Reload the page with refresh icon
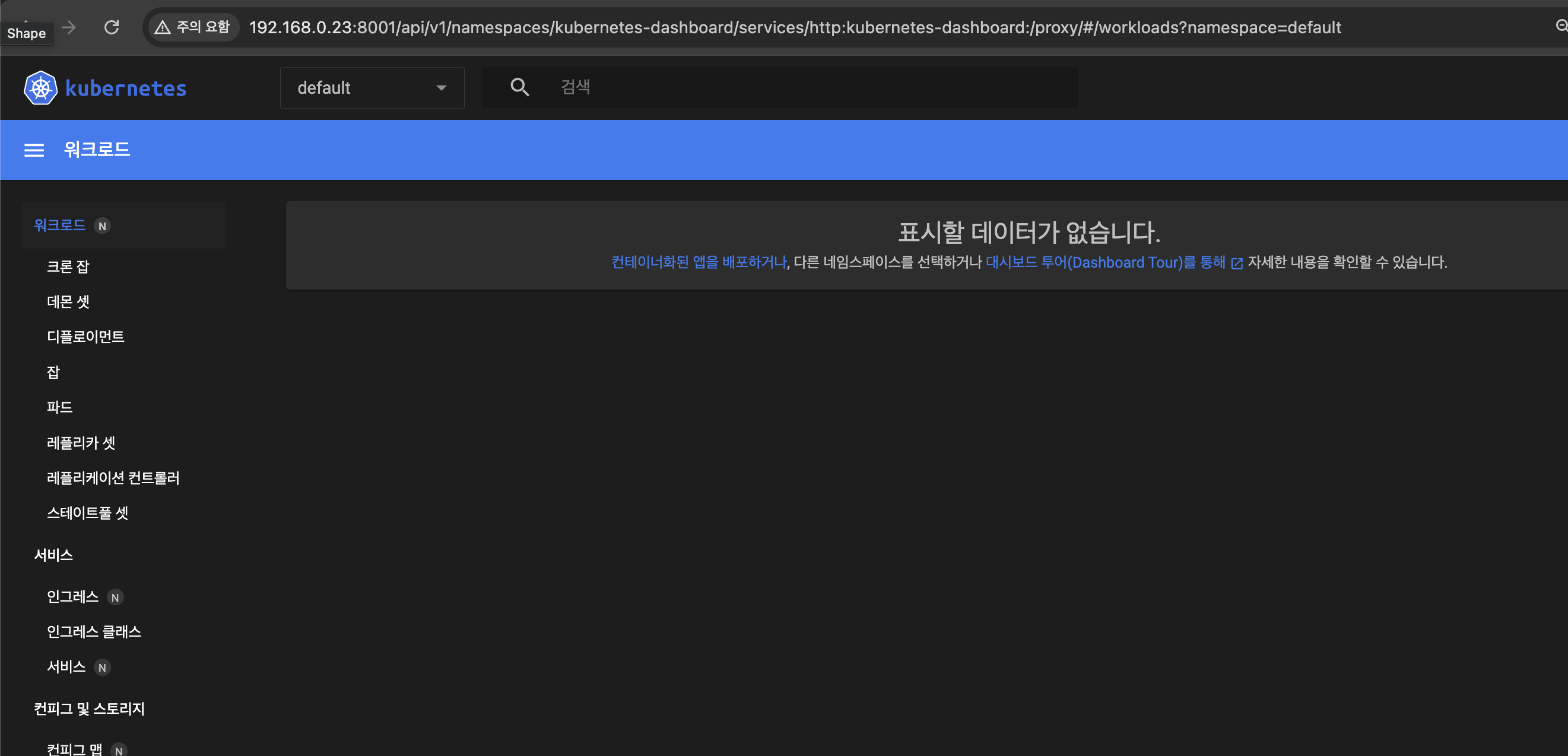 [112, 27]
